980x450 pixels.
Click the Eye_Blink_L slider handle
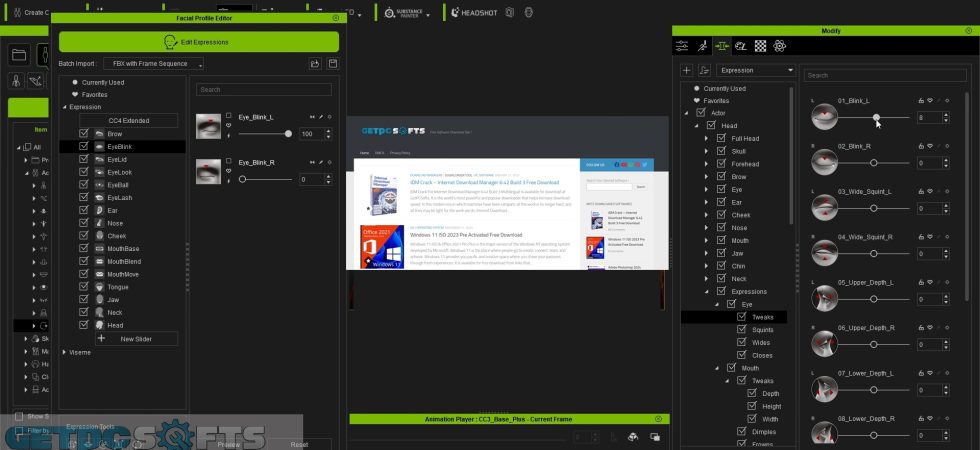pyautogui.click(x=288, y=134)
